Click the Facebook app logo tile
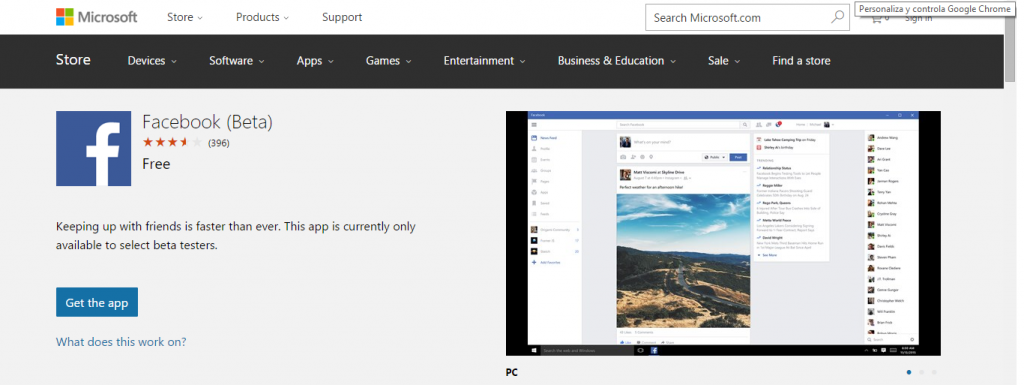This screenshot has height=385, width=1024. click(93, 149)
